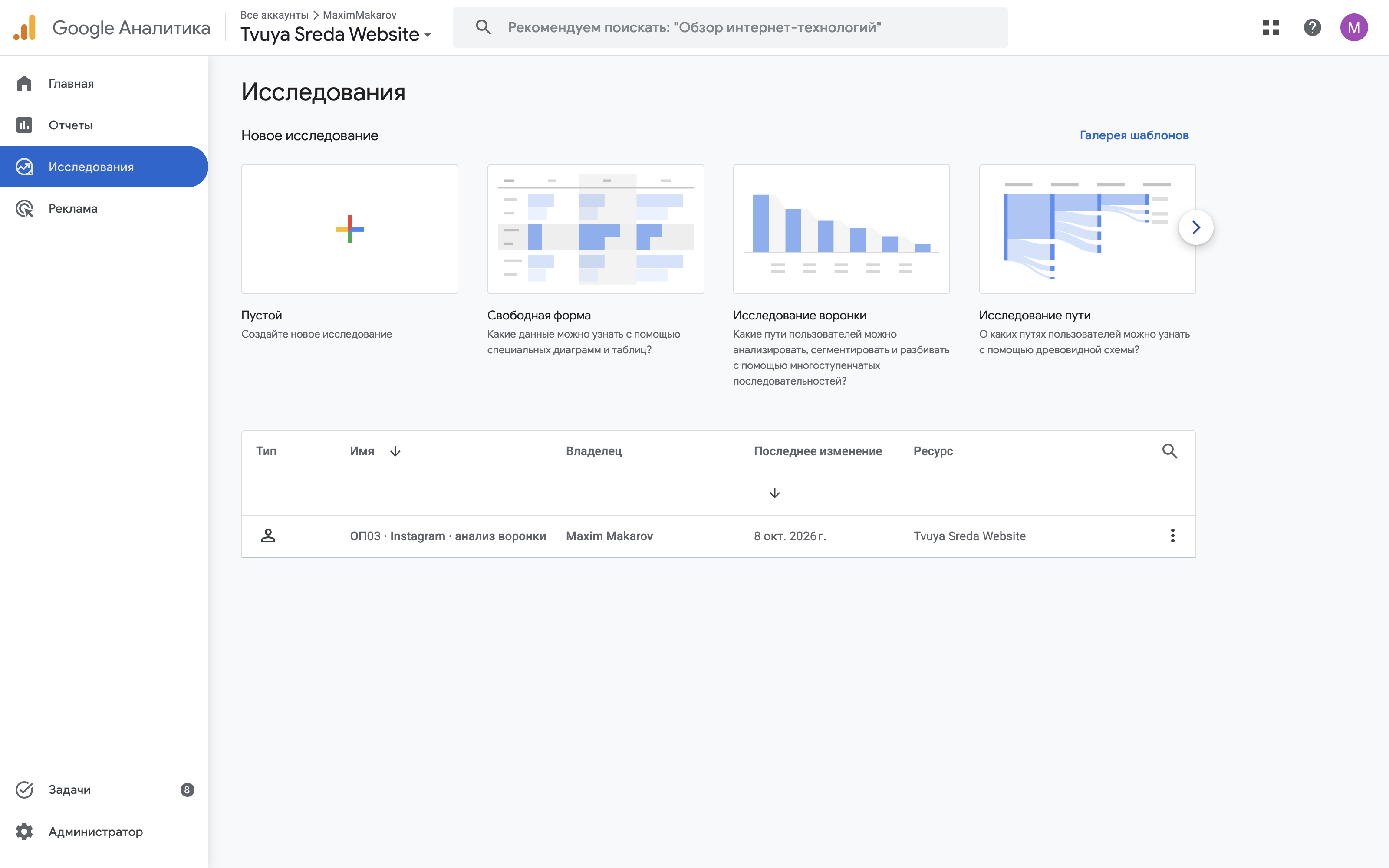Switch to Исследования in the sidebar
Image resolution: width=1389 pixels, height=868 pixels.
[104, 167]
